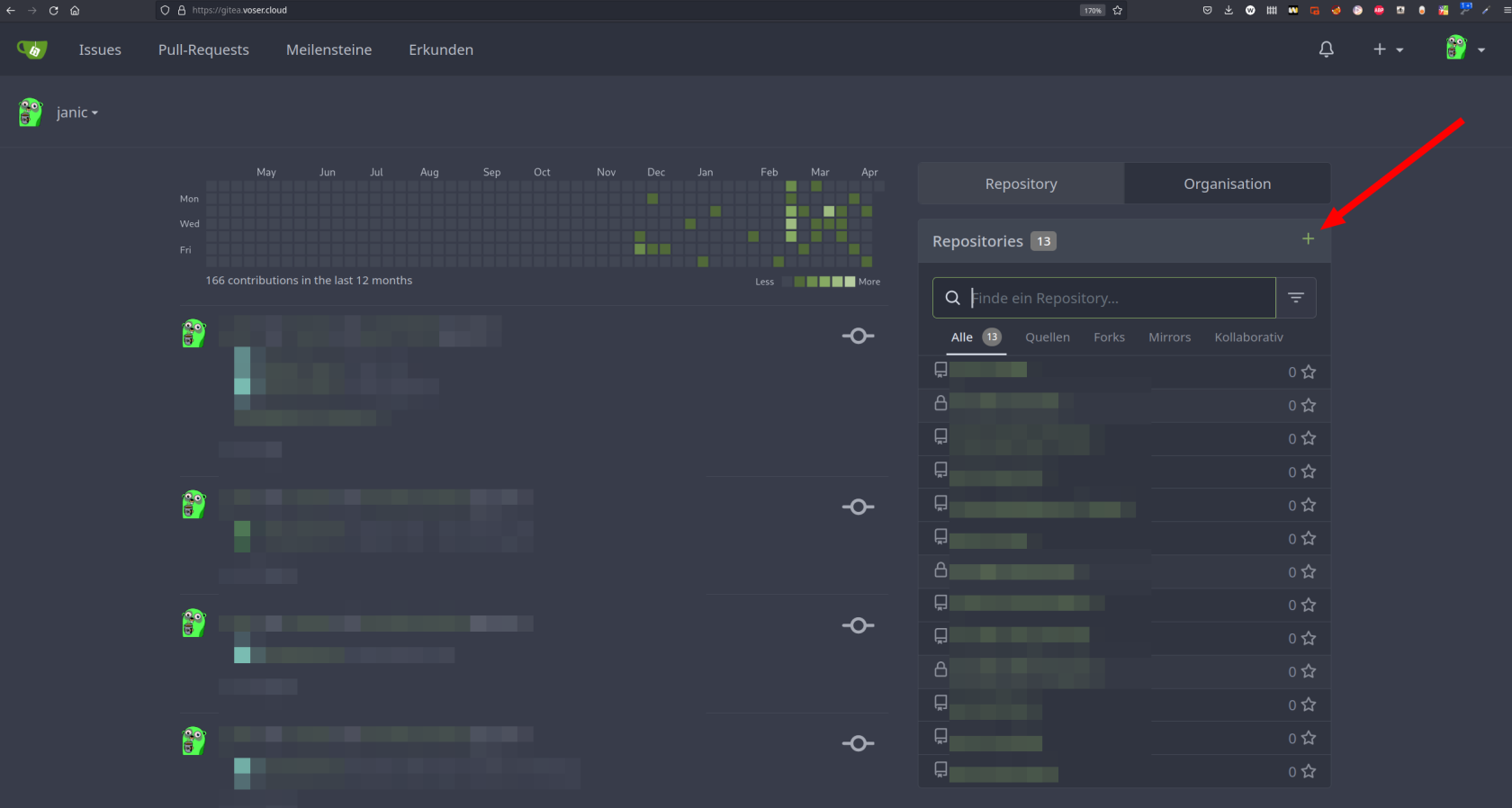This screenshot has height=808, width=1512.
Task: Open the janic context switcher dropdown
Action: click(77, 112)
